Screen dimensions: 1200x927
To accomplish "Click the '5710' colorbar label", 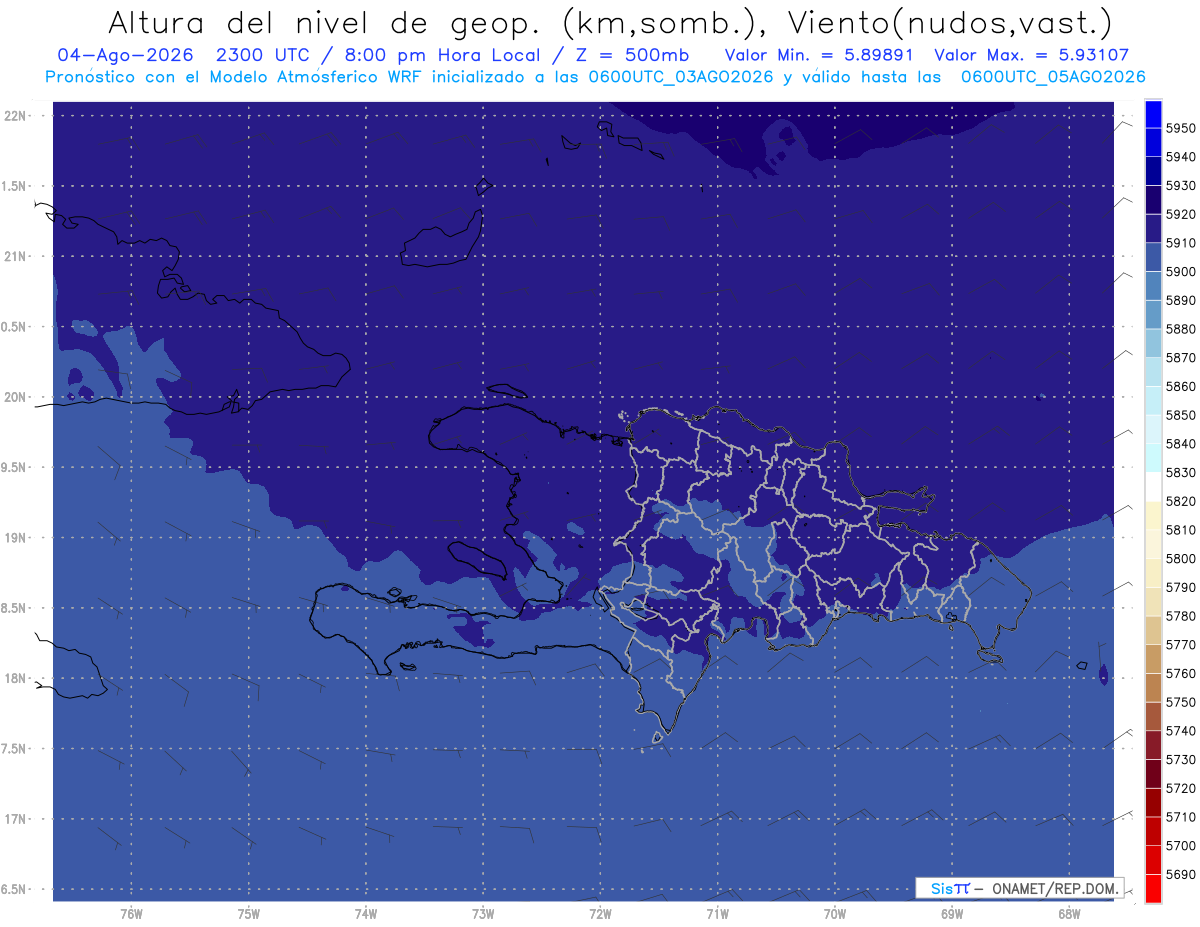I will tap(1180, 817).
